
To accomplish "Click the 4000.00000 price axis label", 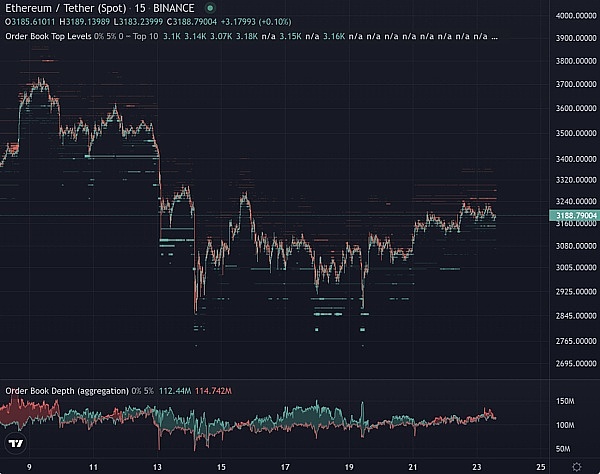I will 574,16.
